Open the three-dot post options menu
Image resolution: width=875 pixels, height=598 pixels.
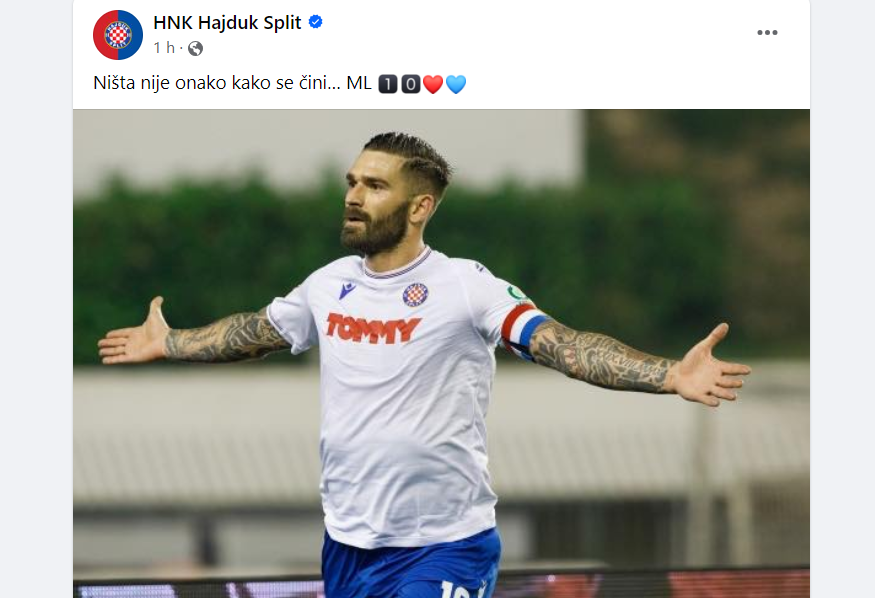click(x=767, y=32)
